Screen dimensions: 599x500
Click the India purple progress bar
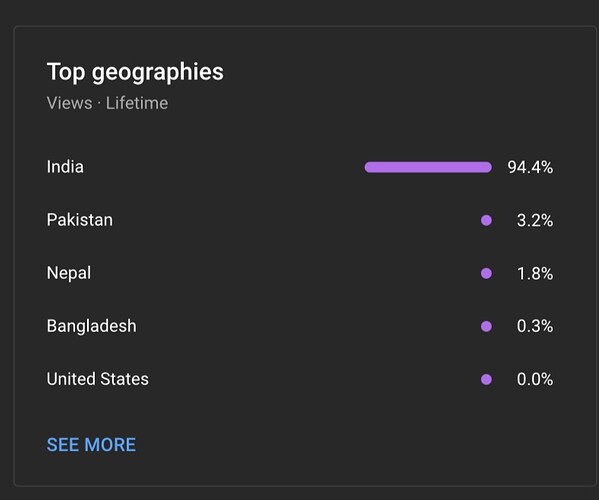point(428,167)
